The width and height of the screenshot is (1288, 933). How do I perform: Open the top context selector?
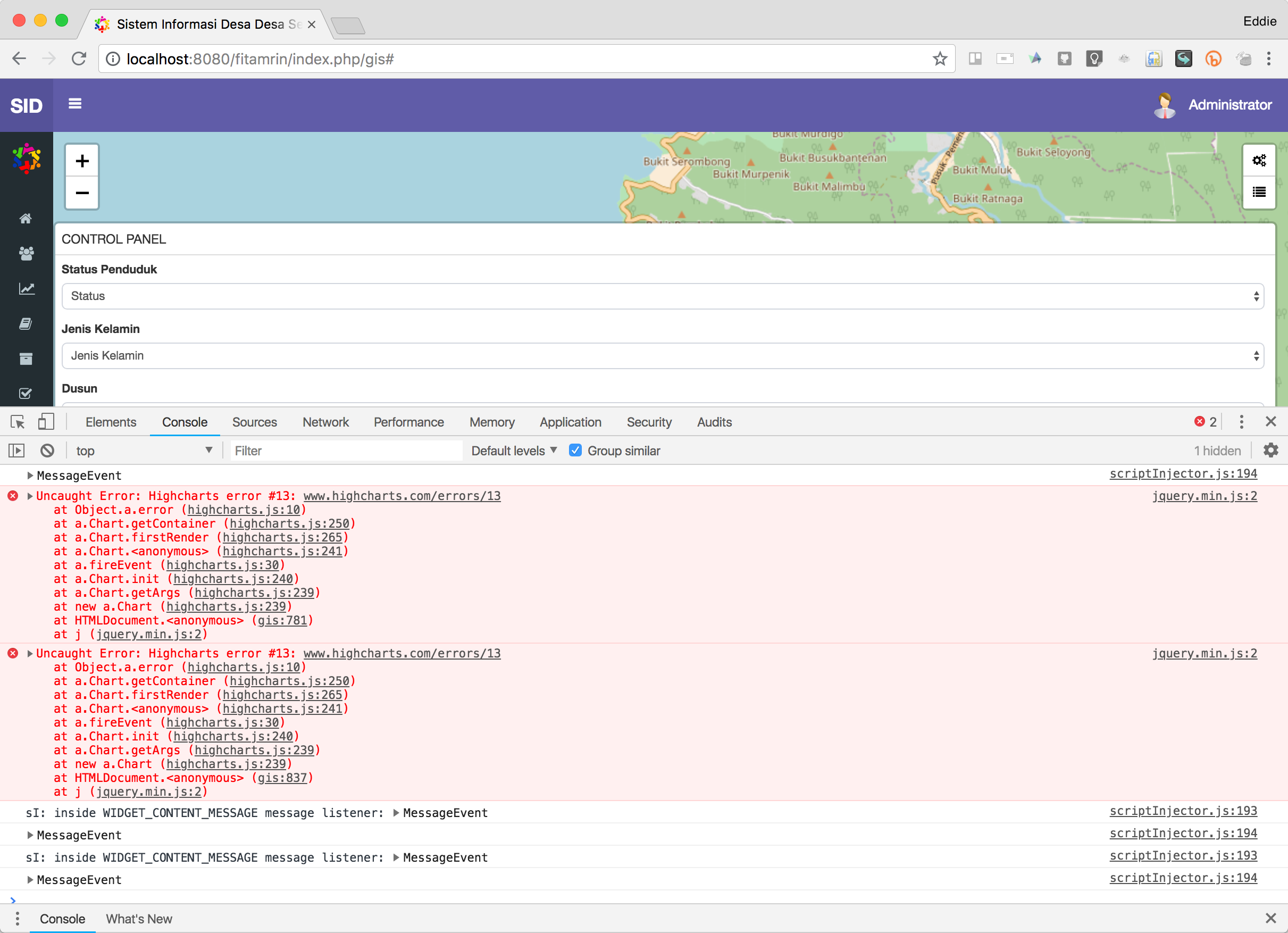[x=144, y=451]
